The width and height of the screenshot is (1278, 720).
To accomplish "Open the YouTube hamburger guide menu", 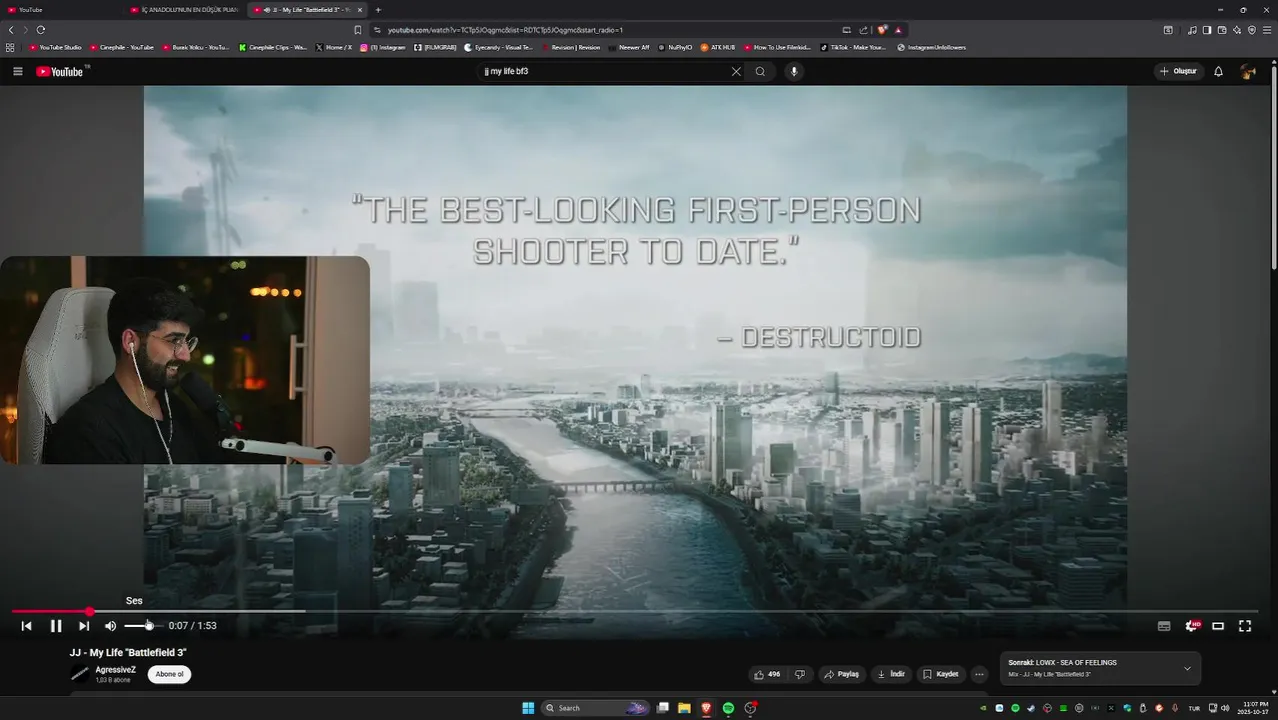I will (x=17, y=71).
